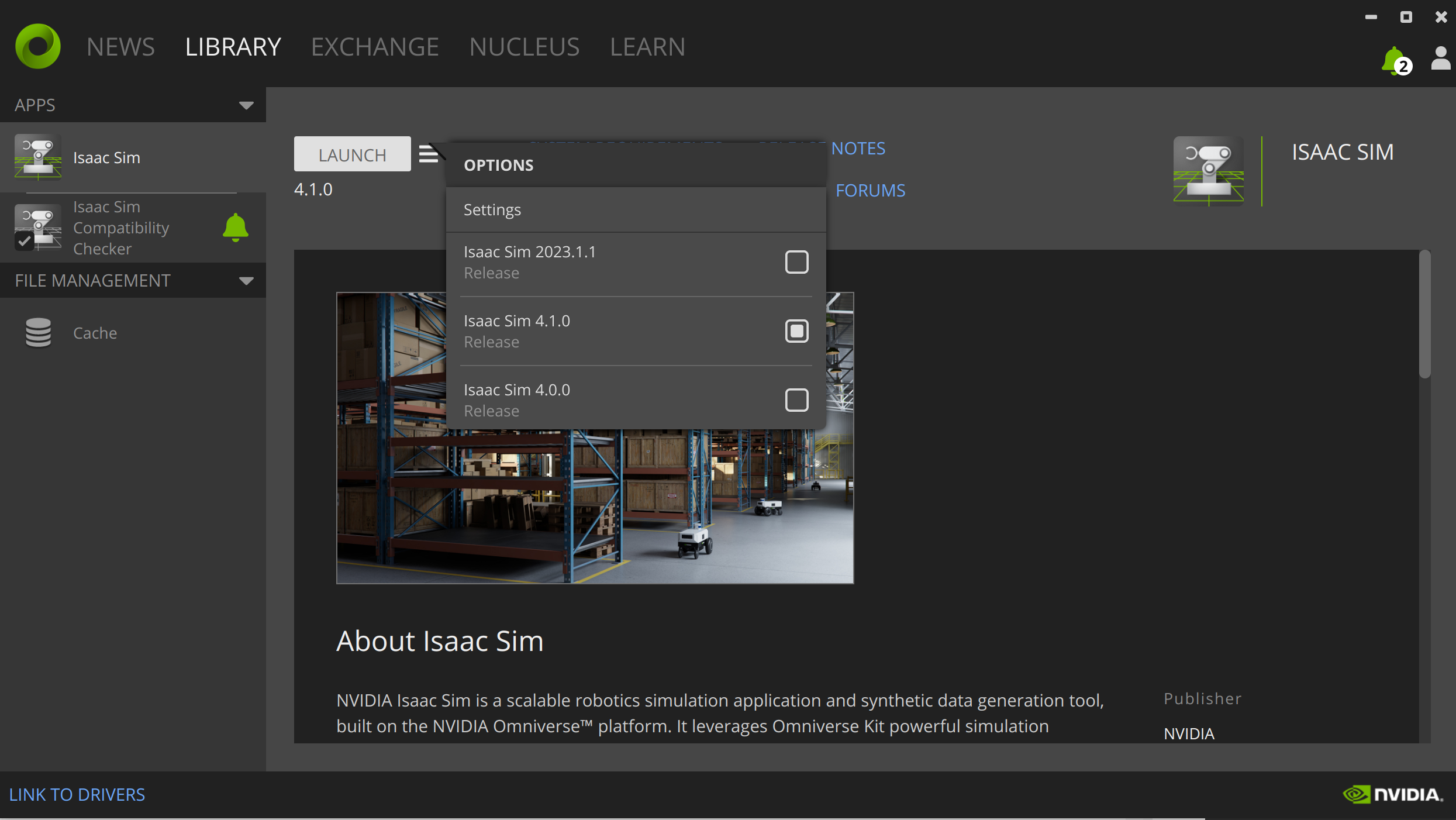Image resolution: width=1456 pixels, height=820 pixels.
Task: Switch to the EXCHANGE tab
Action: (374, 47)
